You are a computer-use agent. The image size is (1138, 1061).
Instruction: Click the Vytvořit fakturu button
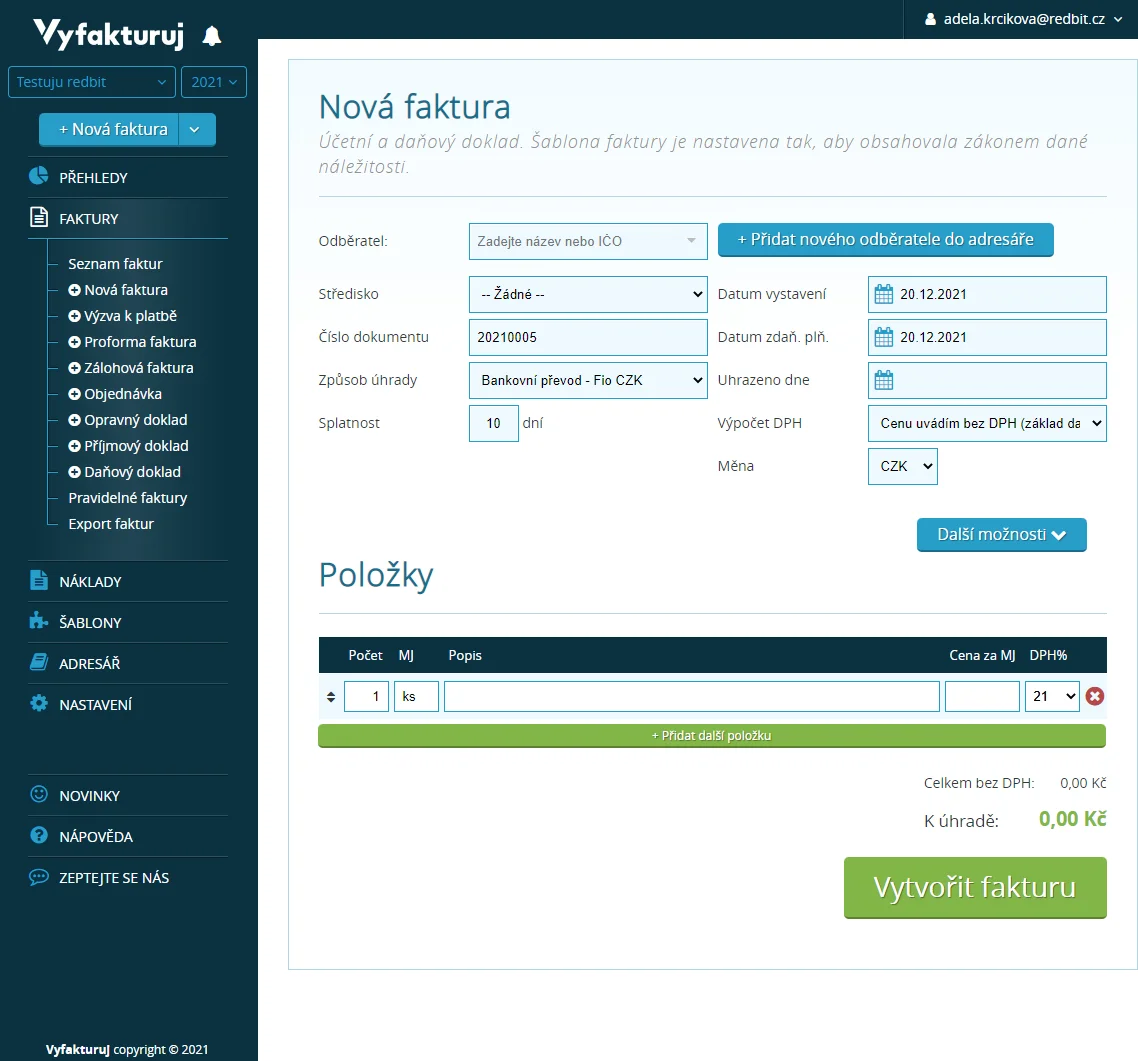tap(975, 887)
